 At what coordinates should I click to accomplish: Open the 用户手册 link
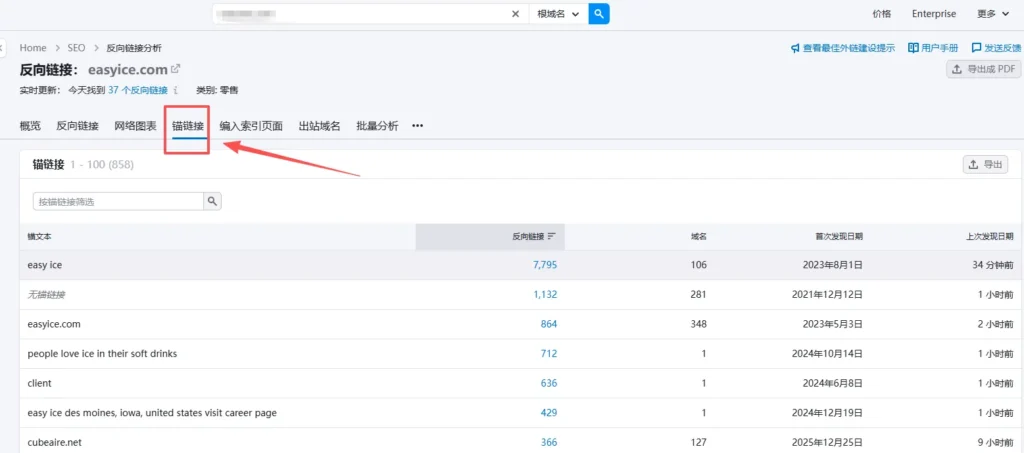(934, 48)
